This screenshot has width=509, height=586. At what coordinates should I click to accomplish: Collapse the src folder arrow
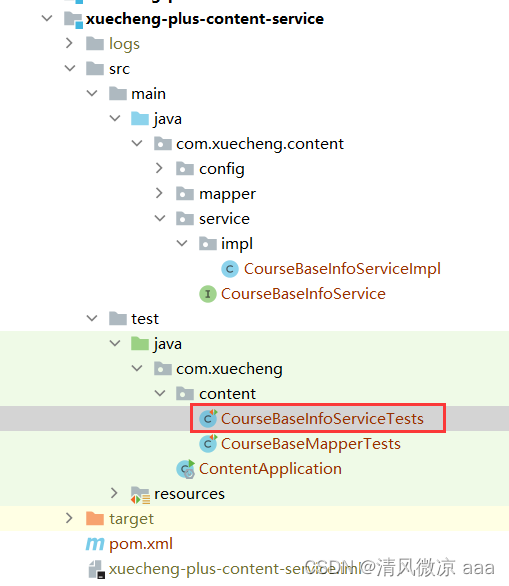pyautogui.click(x=70, y=68)
